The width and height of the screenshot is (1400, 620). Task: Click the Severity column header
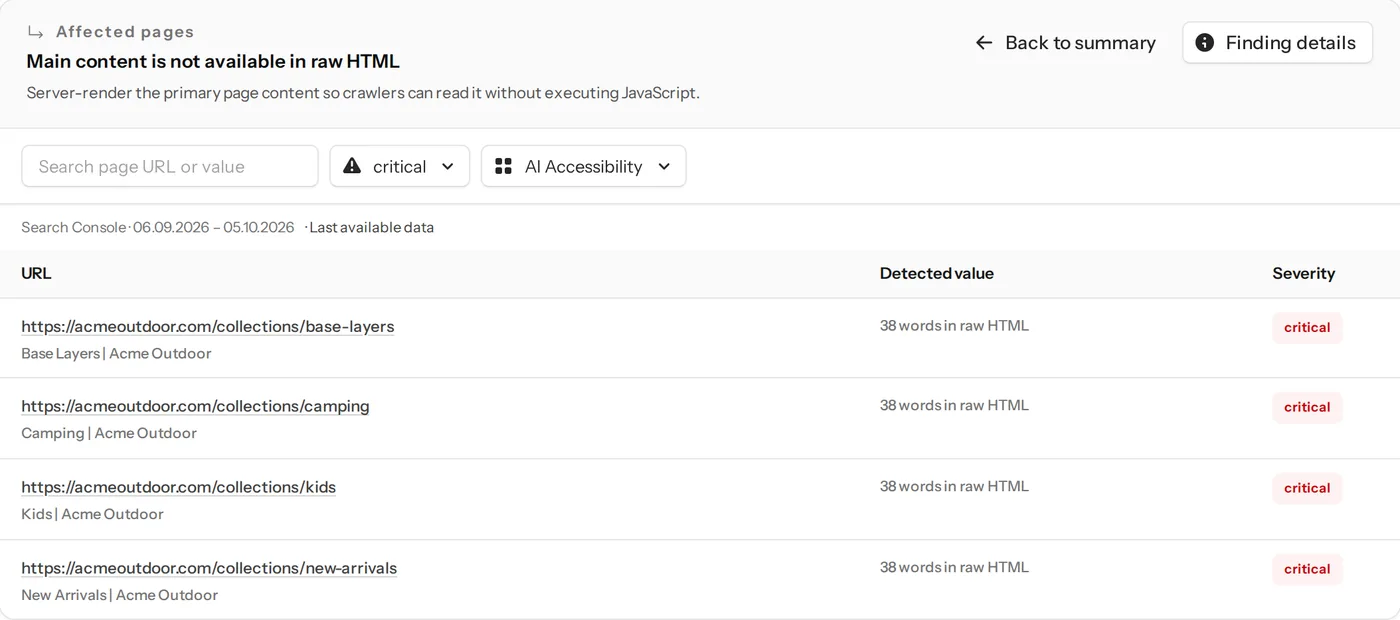click(1304, 273)
